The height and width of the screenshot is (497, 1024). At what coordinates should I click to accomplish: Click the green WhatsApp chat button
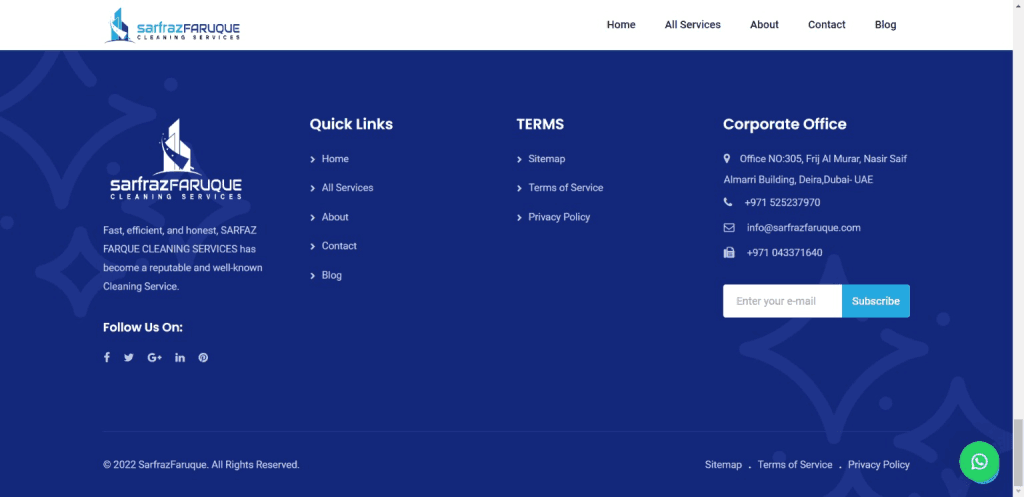(978, 461)
